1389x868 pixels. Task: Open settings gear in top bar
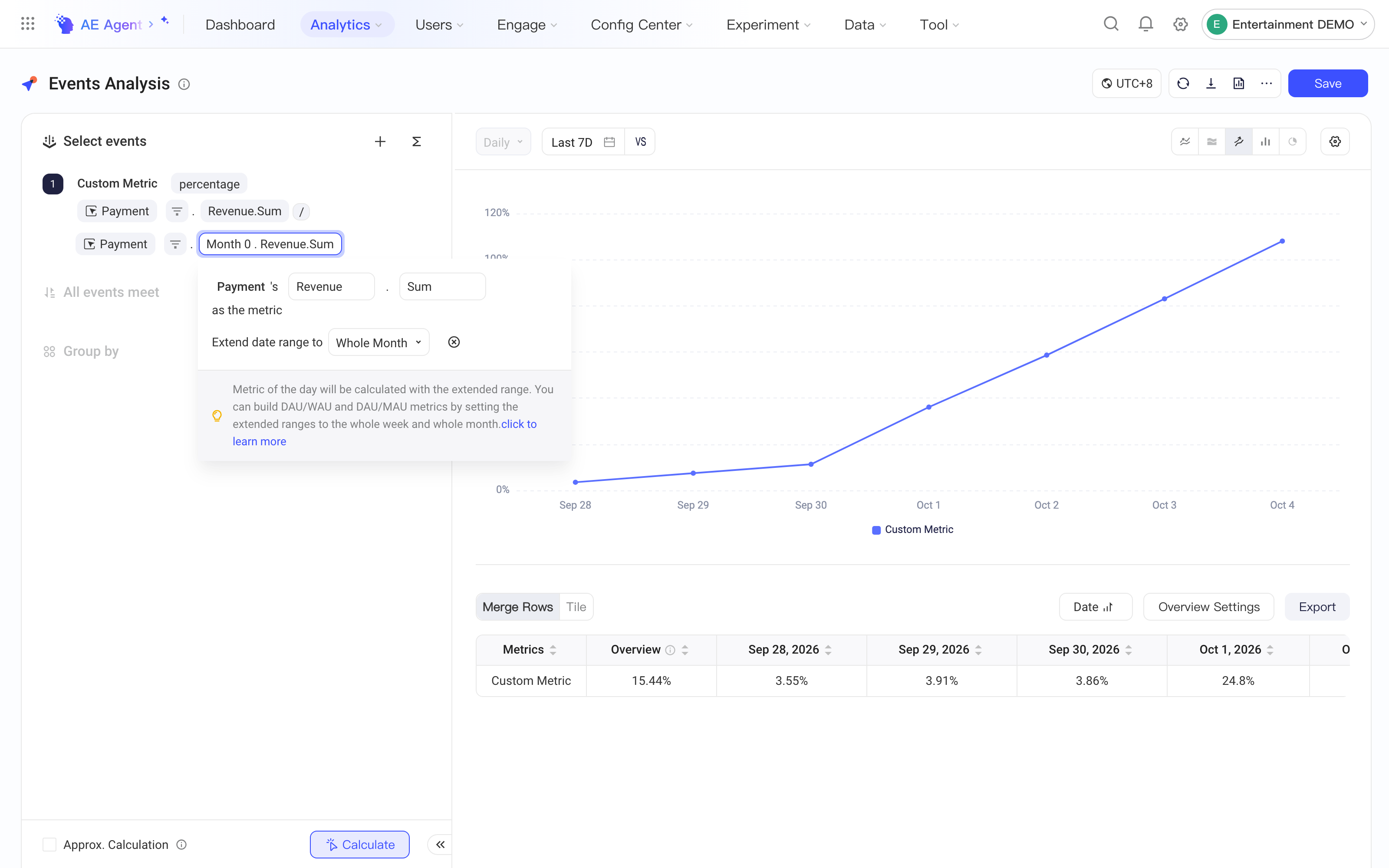1180,24
